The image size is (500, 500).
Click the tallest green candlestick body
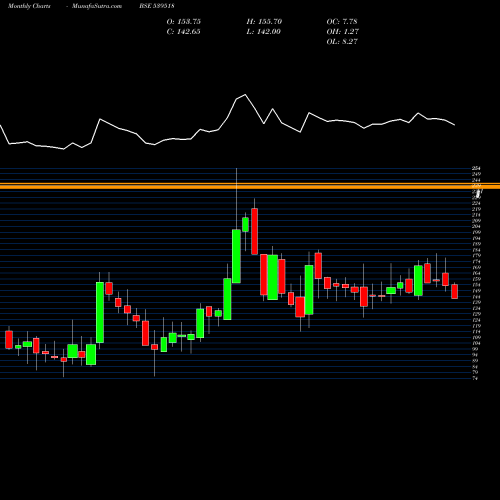100,312
